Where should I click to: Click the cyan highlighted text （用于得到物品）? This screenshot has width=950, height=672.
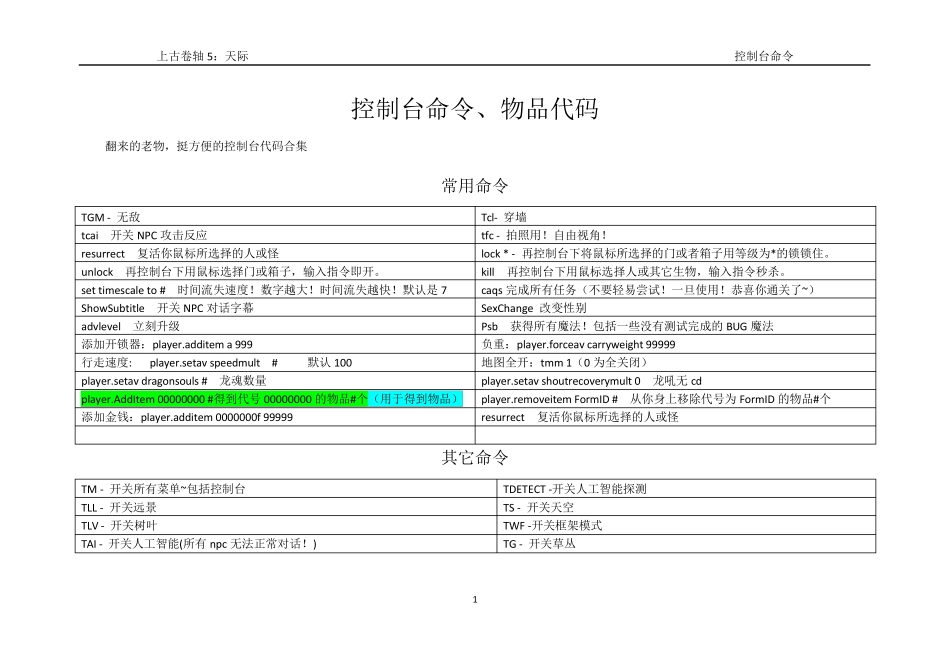tap(416, 399)
